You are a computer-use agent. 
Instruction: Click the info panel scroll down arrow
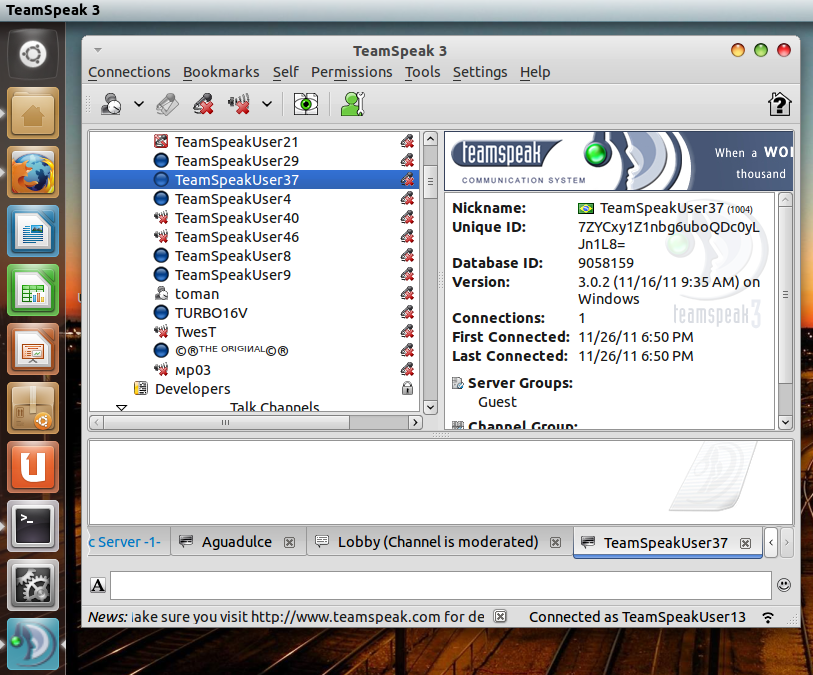pos(785,423)
